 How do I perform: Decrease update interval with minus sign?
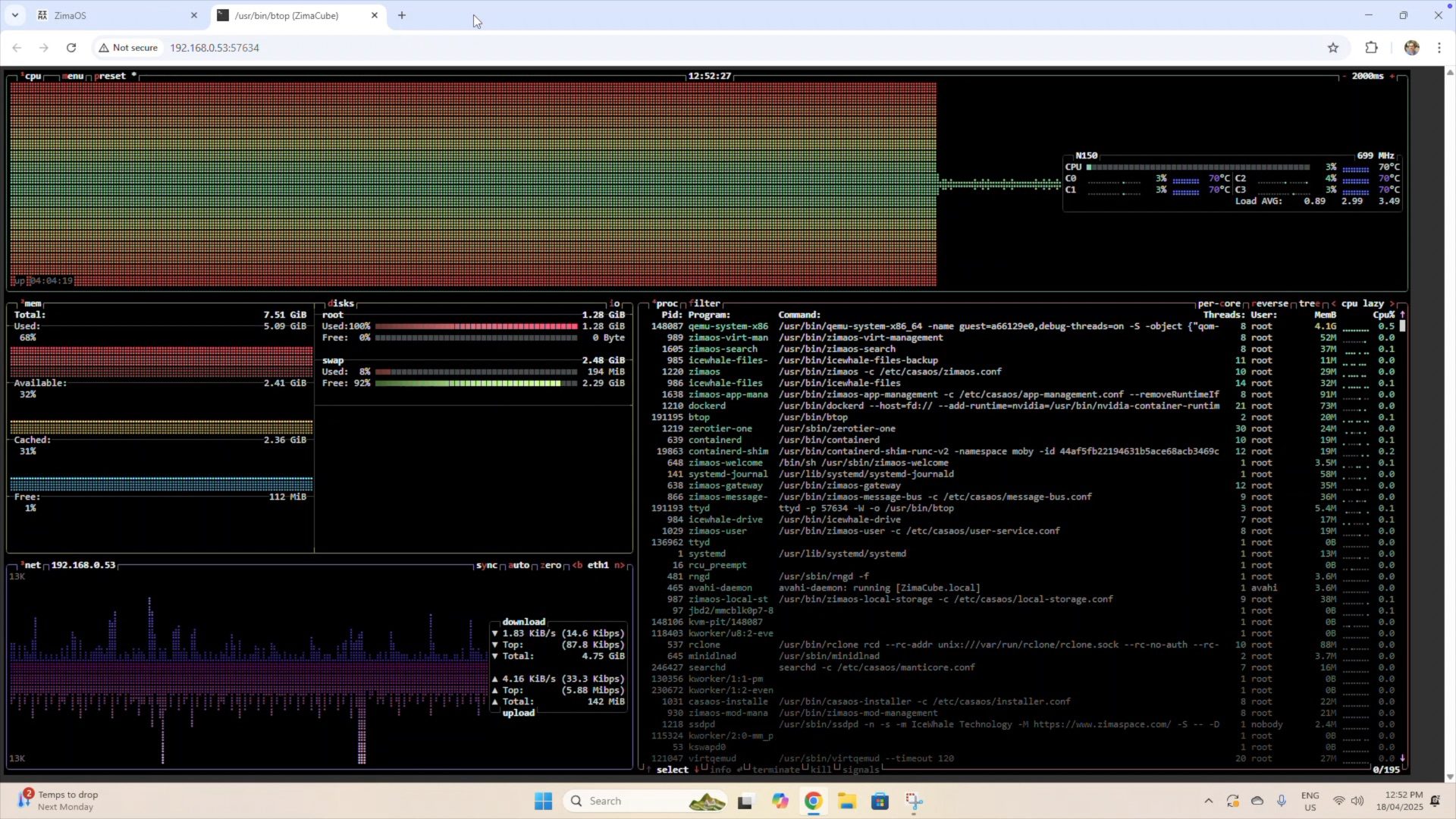(1345, 77)
